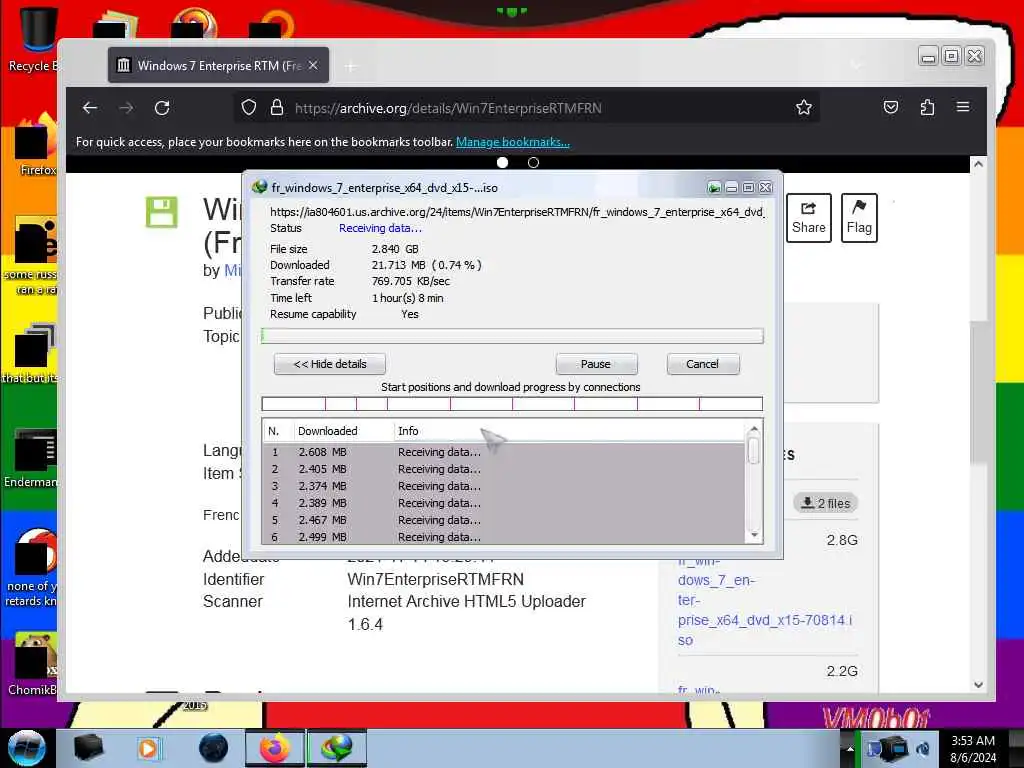This screenshot has height=768, width=1024.
Task: Switch to Firefox in the taskbar
Action: coord(275,748)
